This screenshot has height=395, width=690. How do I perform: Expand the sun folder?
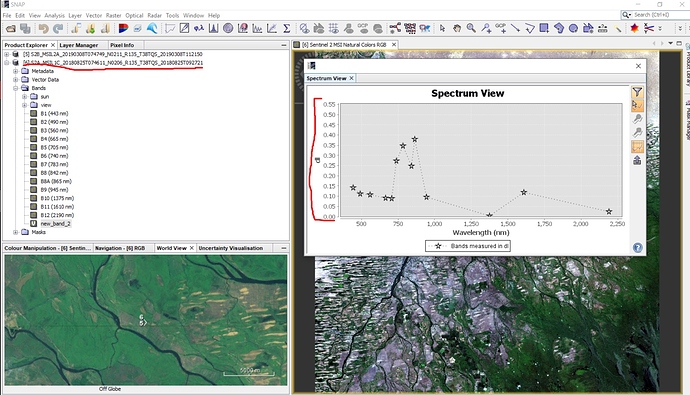(25, 96)
